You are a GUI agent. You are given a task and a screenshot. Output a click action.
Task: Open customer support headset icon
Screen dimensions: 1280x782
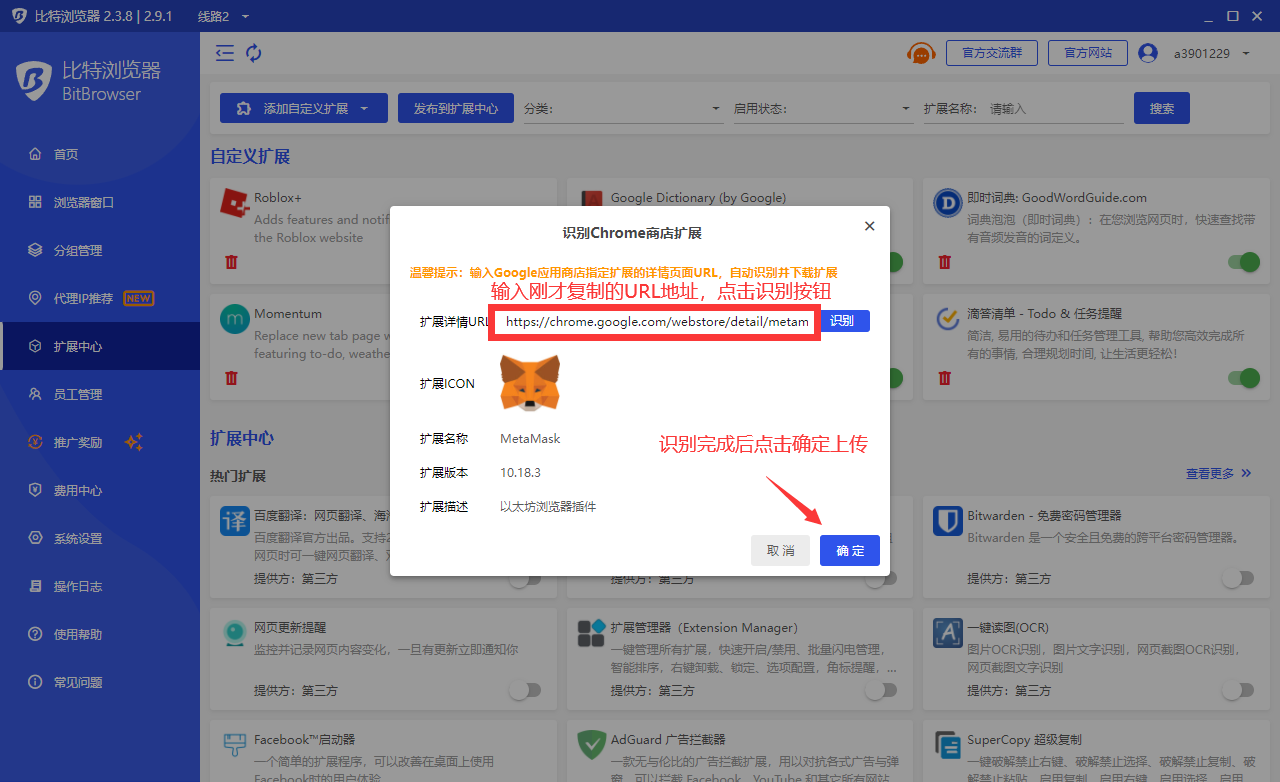tap(921, 53)
